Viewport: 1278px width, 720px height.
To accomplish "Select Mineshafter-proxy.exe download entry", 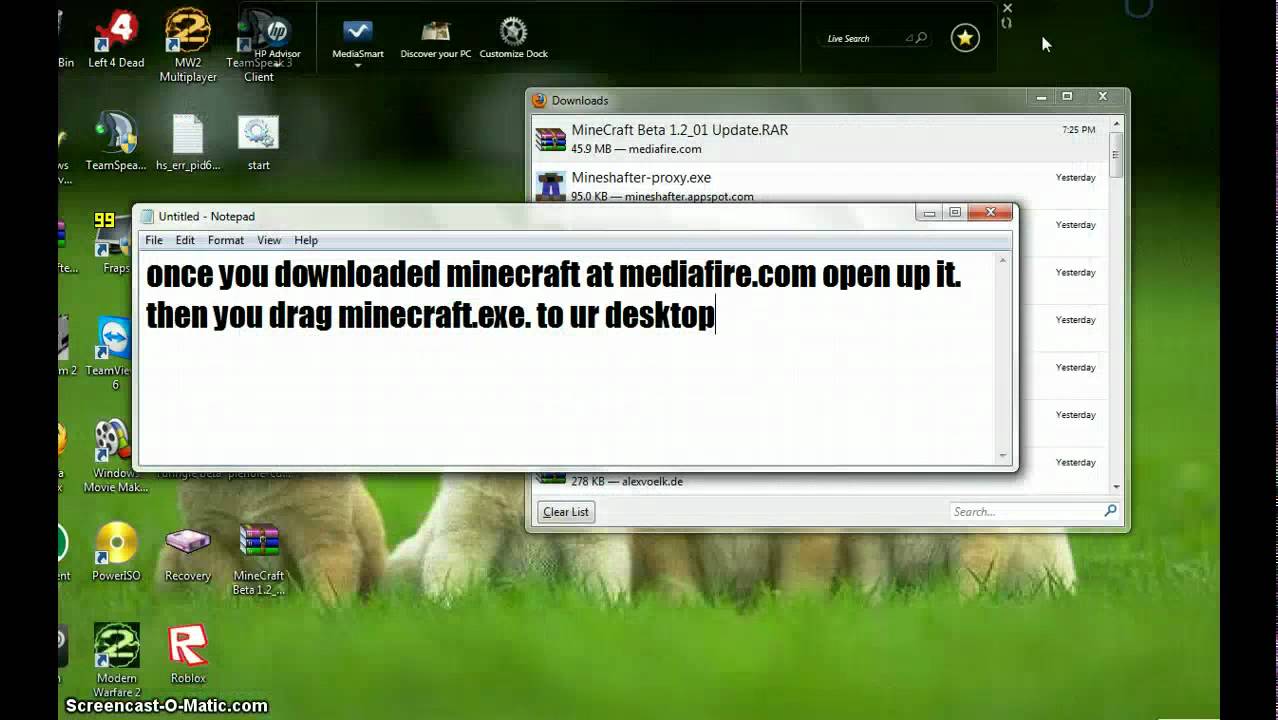I will (821, 186).
